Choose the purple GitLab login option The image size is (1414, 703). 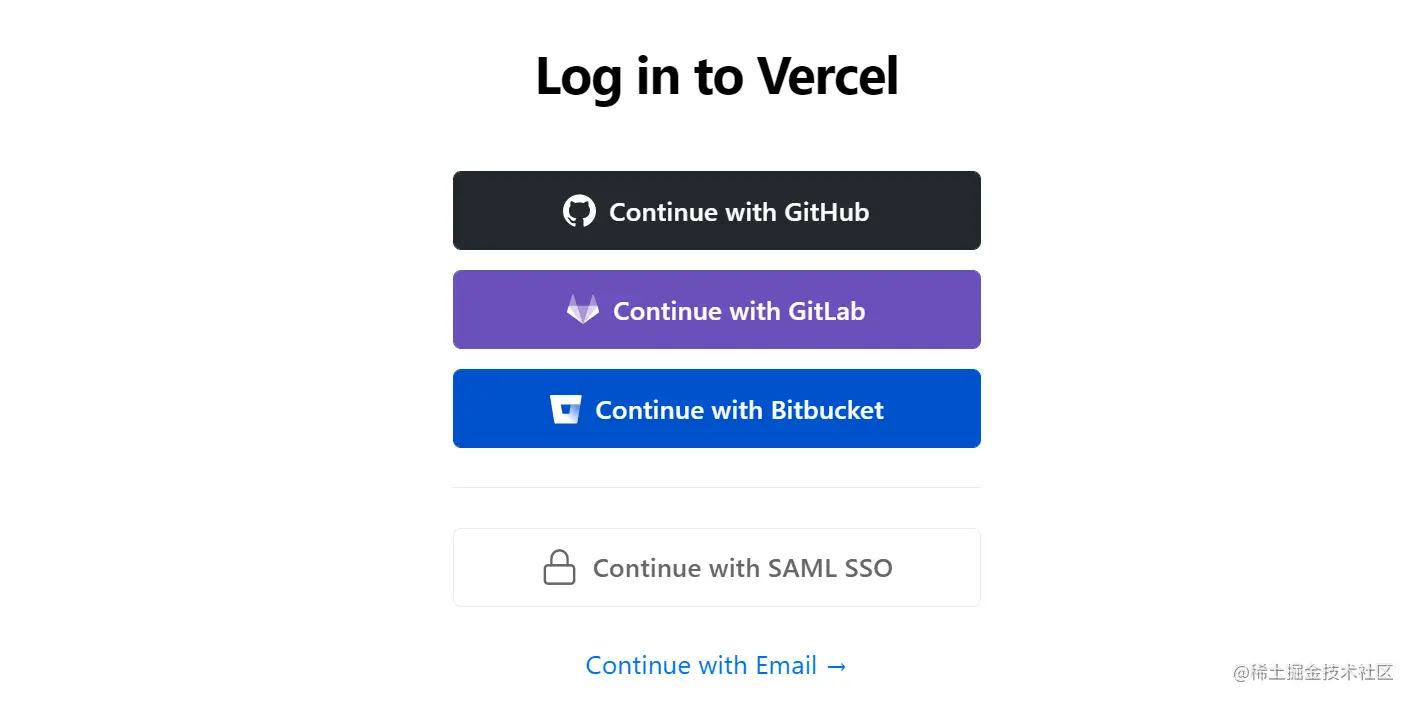click(716, 310)
